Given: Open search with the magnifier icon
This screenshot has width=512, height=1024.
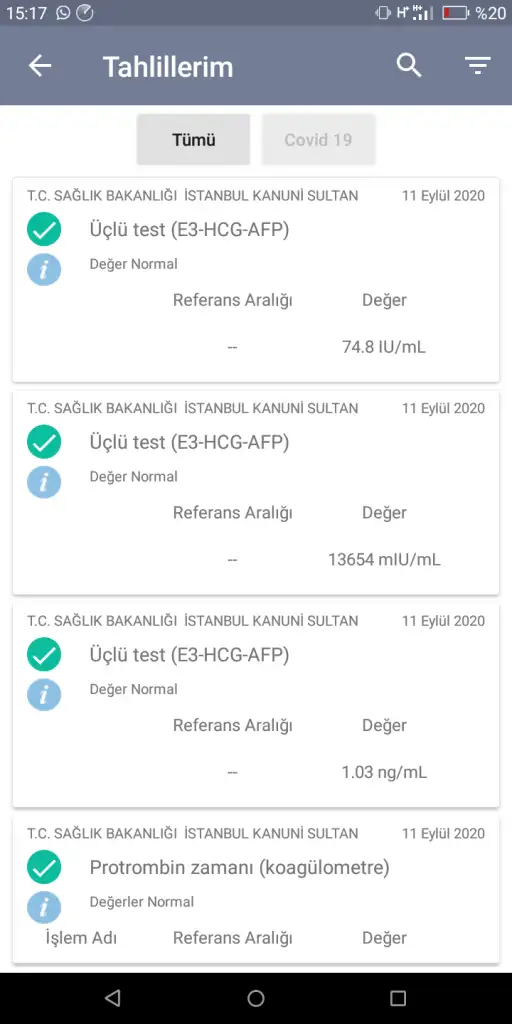Looking at the screenshot, I should [409, 65].
